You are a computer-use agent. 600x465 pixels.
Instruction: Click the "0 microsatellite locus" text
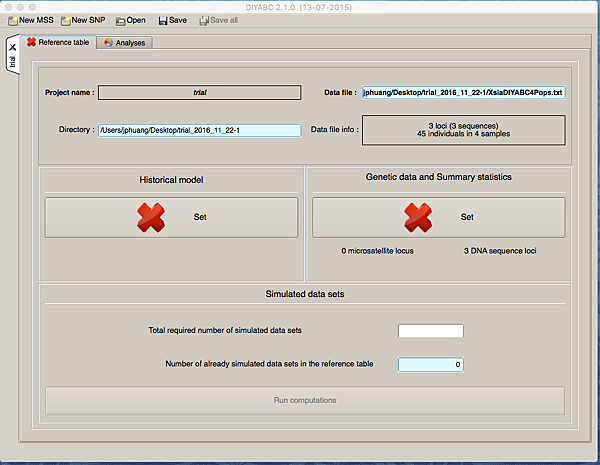(377, 251)
